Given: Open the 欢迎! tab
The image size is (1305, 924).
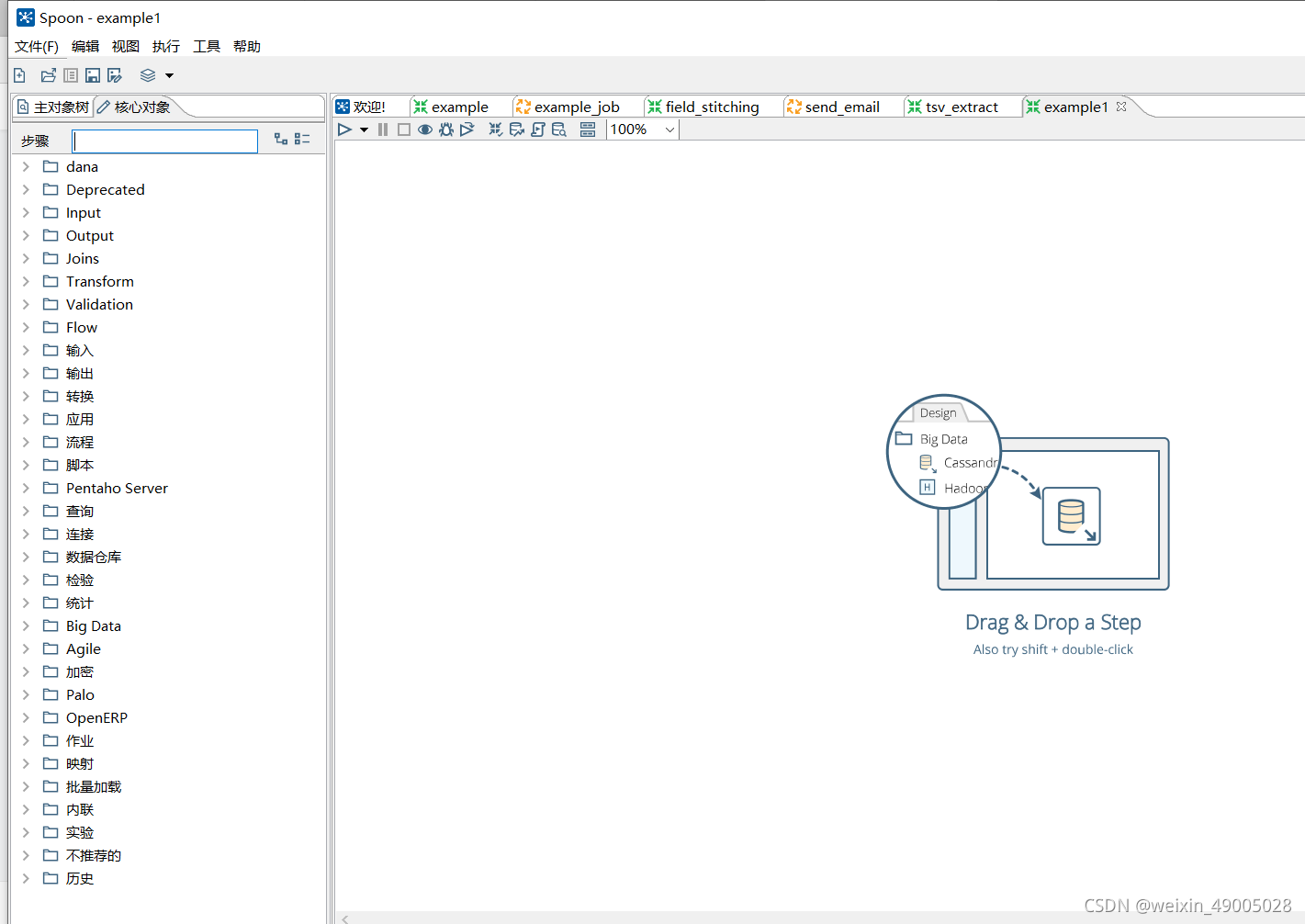Looking at the screenshot, I should (x=369, y=107).
